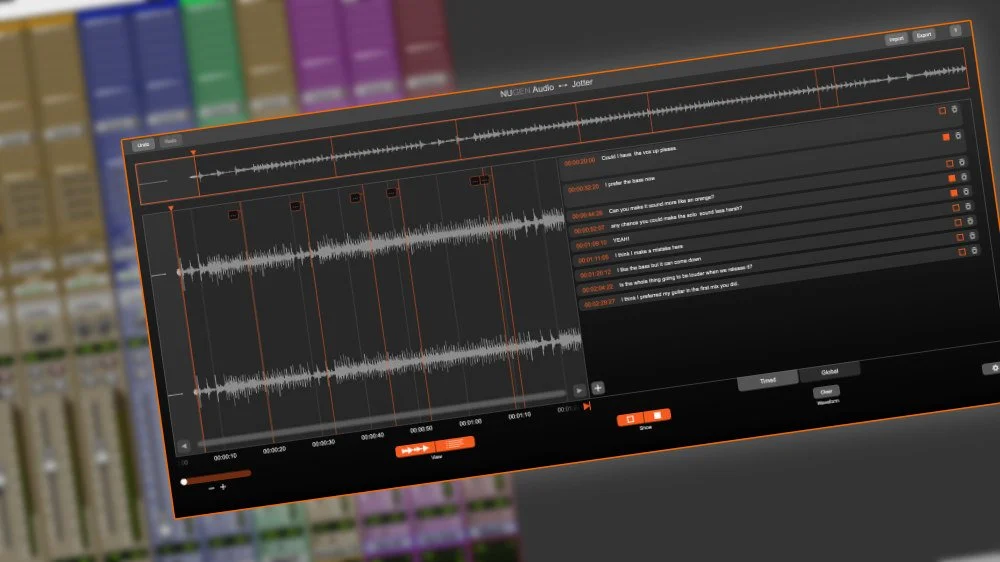Select the 00:00:20:00 timestamp
Image resolution: width=1000 pixels, height=562 pixels.
[580, 161]
